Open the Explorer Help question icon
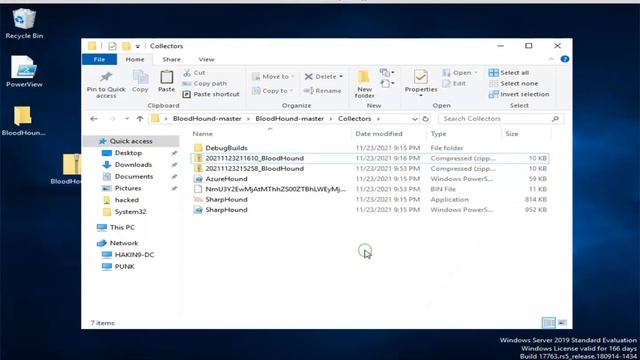The height and width of the screenshot is (360, 640). tap(564, 59)
